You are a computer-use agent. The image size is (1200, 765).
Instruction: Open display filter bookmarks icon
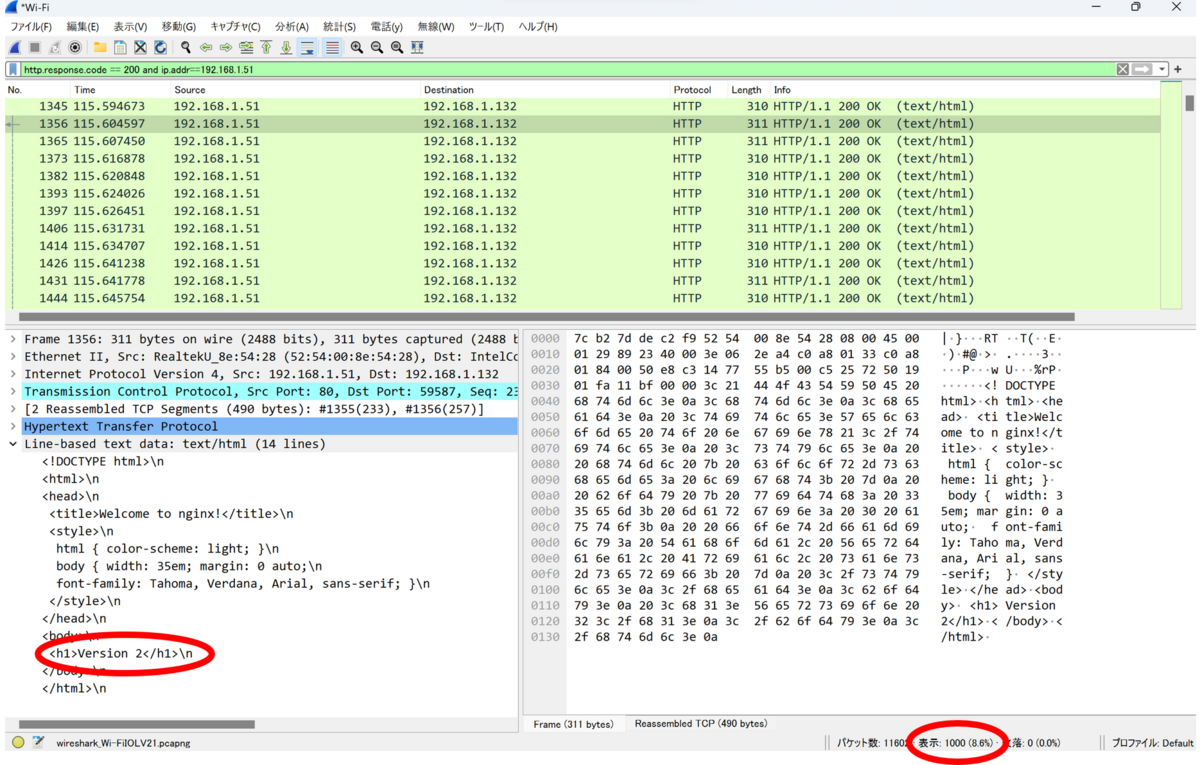click(12, 70)
